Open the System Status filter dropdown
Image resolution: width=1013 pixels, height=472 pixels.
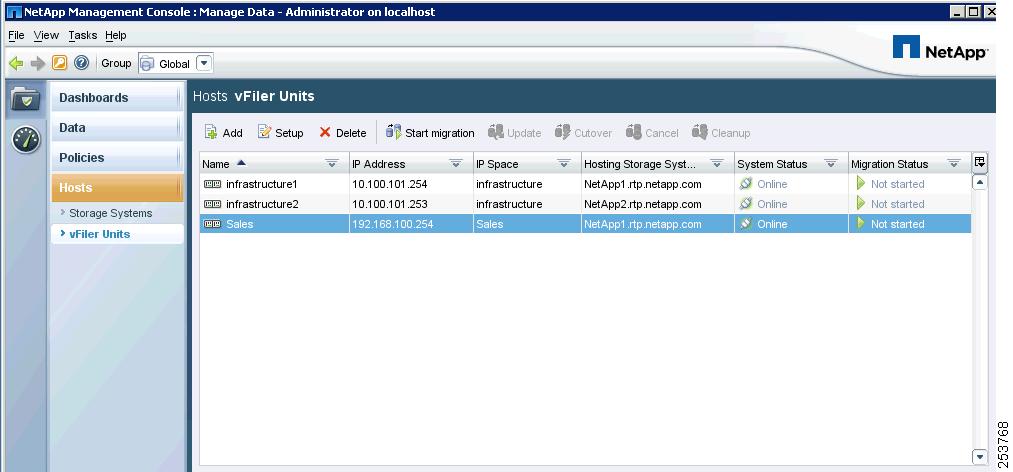coord(831,164)
